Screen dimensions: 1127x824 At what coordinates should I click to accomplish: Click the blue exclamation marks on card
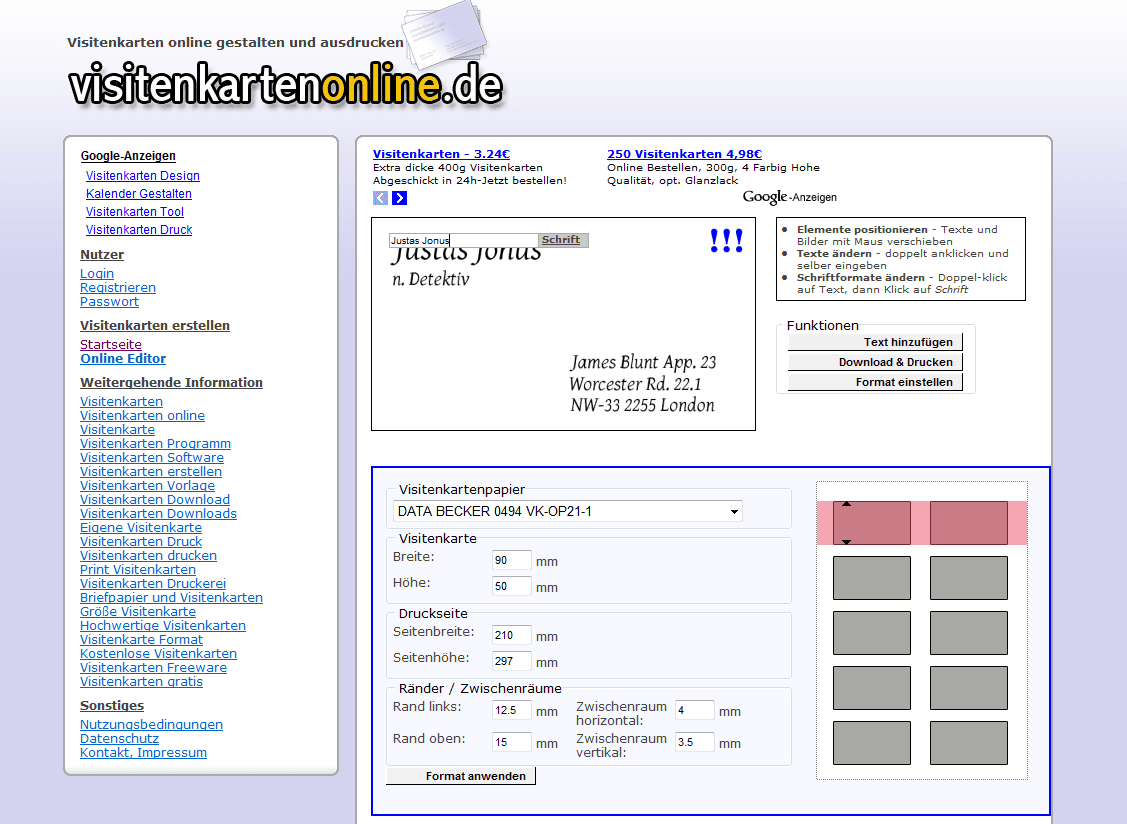[726, 240]
